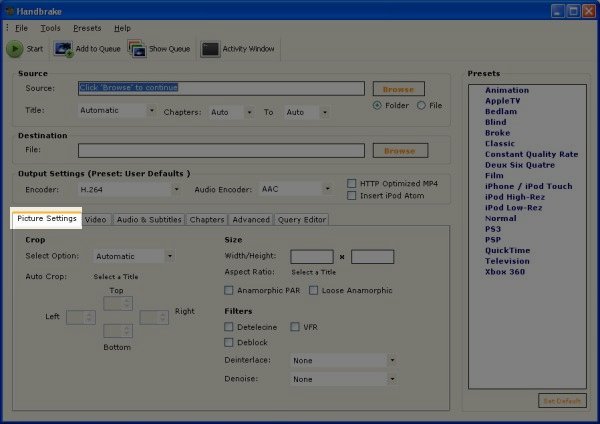The image size is (600, 424).
Task: Open the Denoise dropdown
Action: click(343, 379)
